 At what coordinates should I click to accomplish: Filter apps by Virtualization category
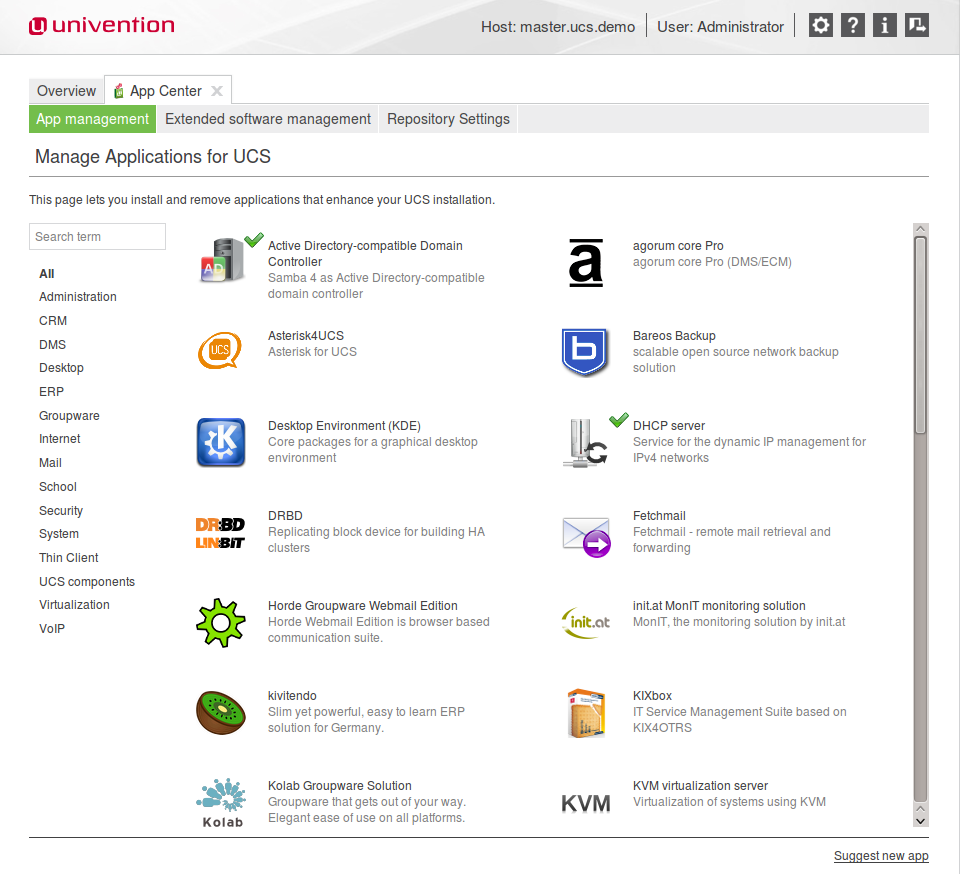coord(74,605)
